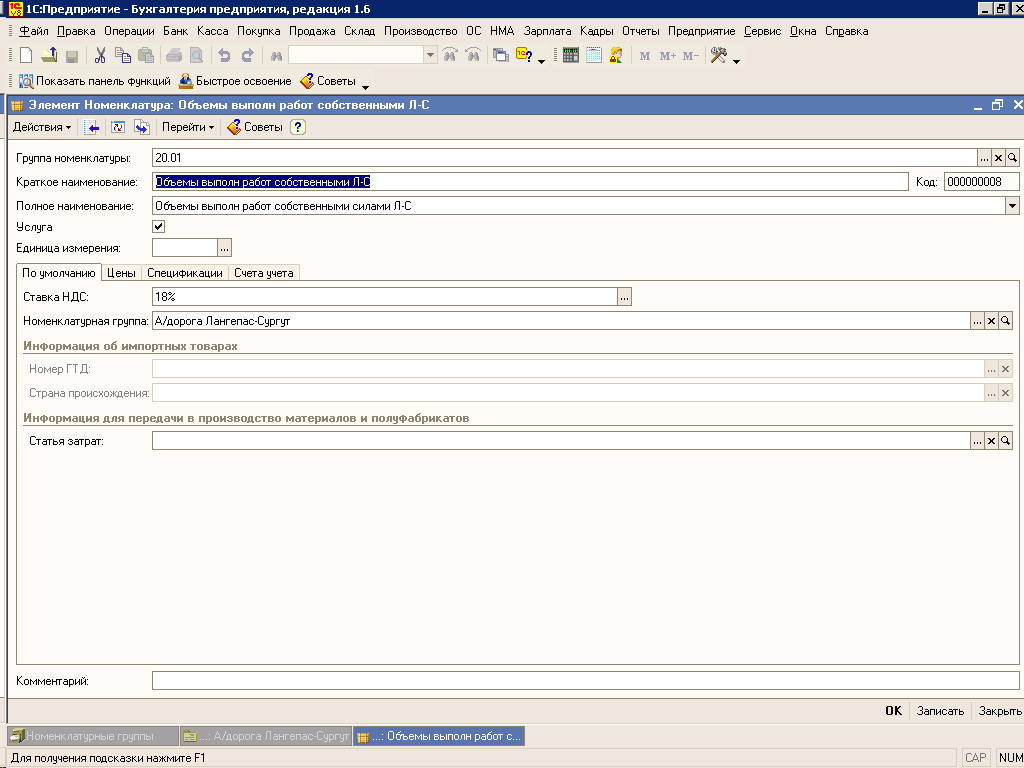Click the cut scissors icon
Viewport: 1024px width, 768px height.
coord(100,56)
